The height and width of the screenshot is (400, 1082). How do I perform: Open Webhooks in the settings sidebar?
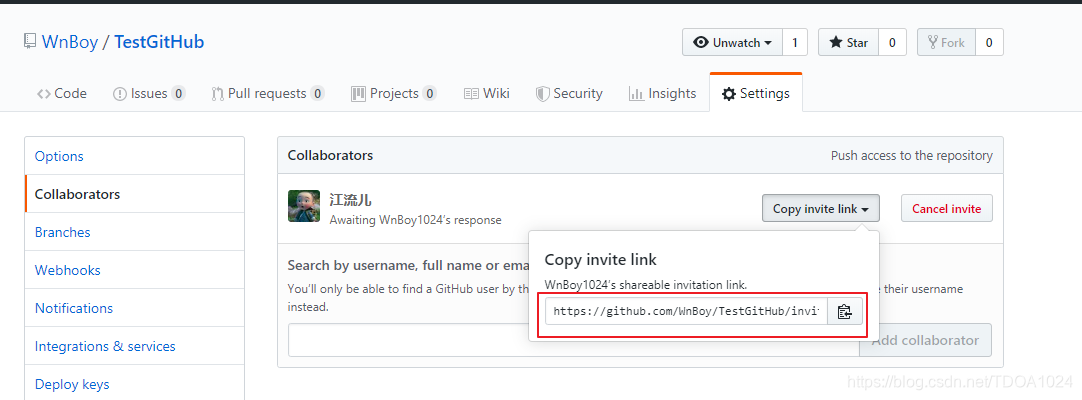point(135,270)
